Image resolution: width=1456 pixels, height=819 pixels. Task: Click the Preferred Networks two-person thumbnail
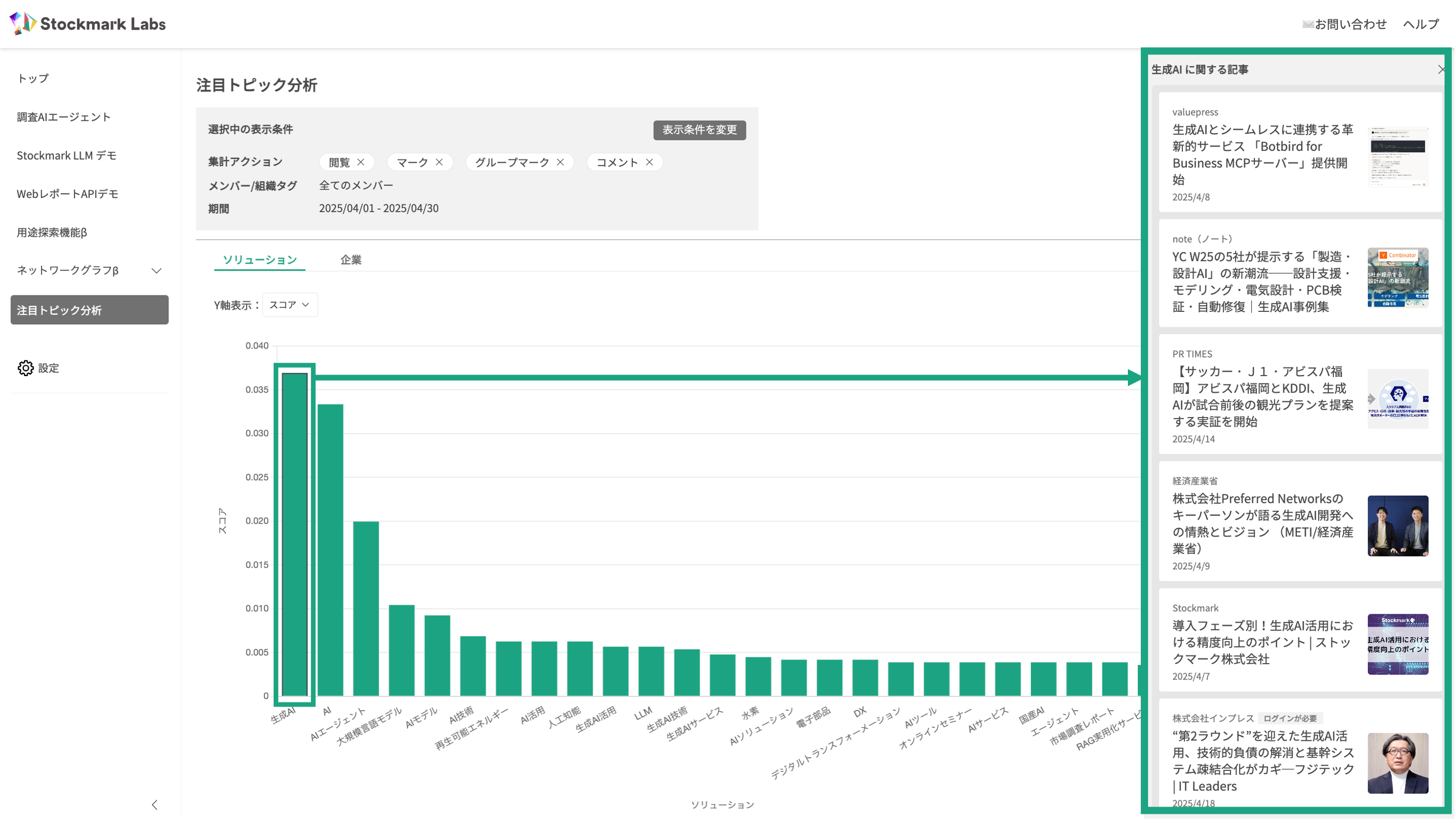click(1398, 526)
